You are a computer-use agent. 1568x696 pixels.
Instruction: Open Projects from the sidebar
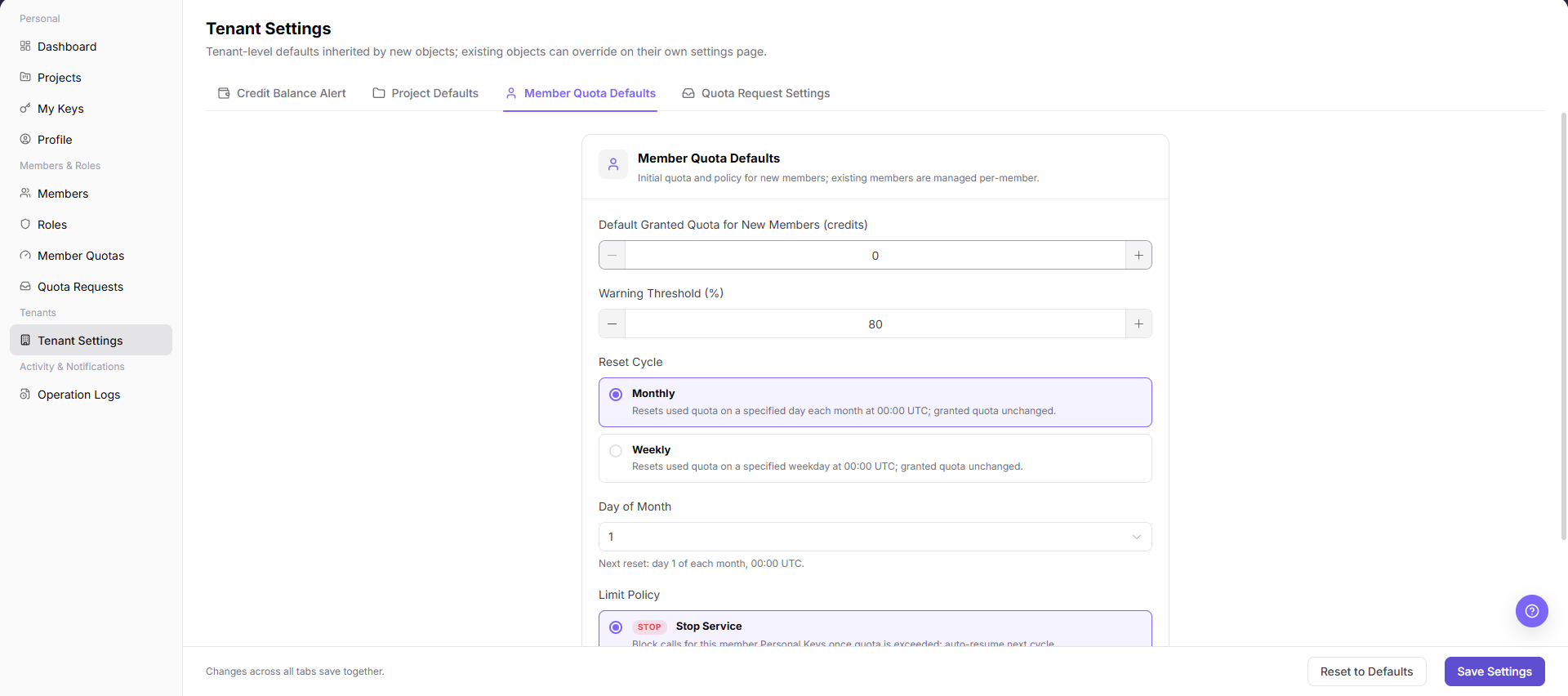click(x=91, y=78)
